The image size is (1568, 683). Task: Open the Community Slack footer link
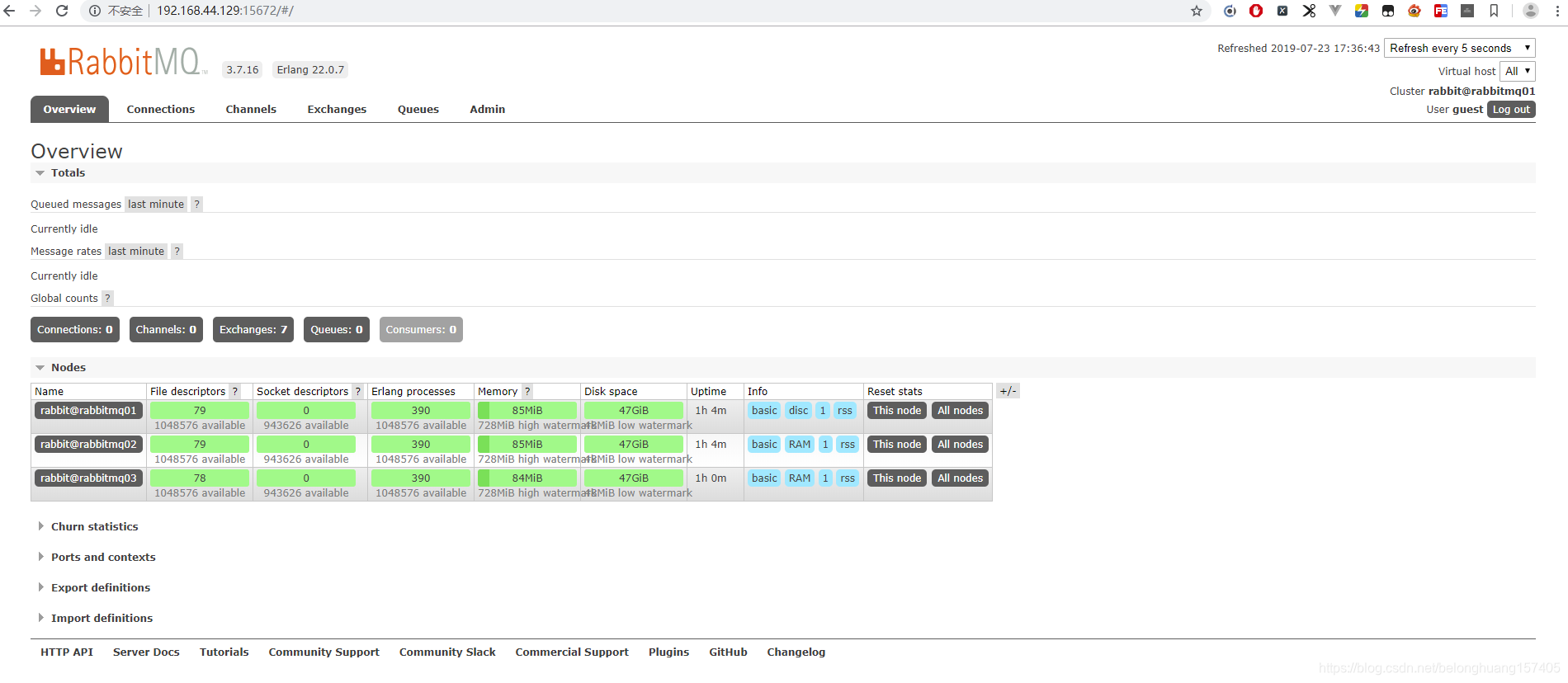click(447, 652)
